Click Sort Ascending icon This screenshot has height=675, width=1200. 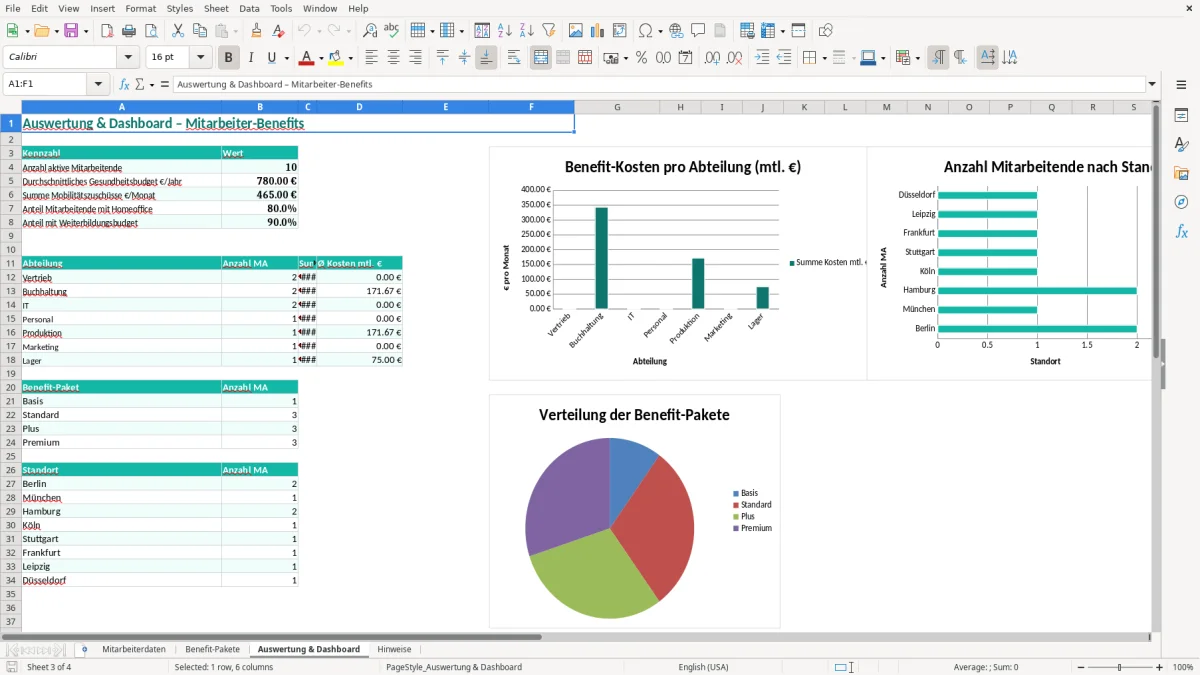coord(505,31)
